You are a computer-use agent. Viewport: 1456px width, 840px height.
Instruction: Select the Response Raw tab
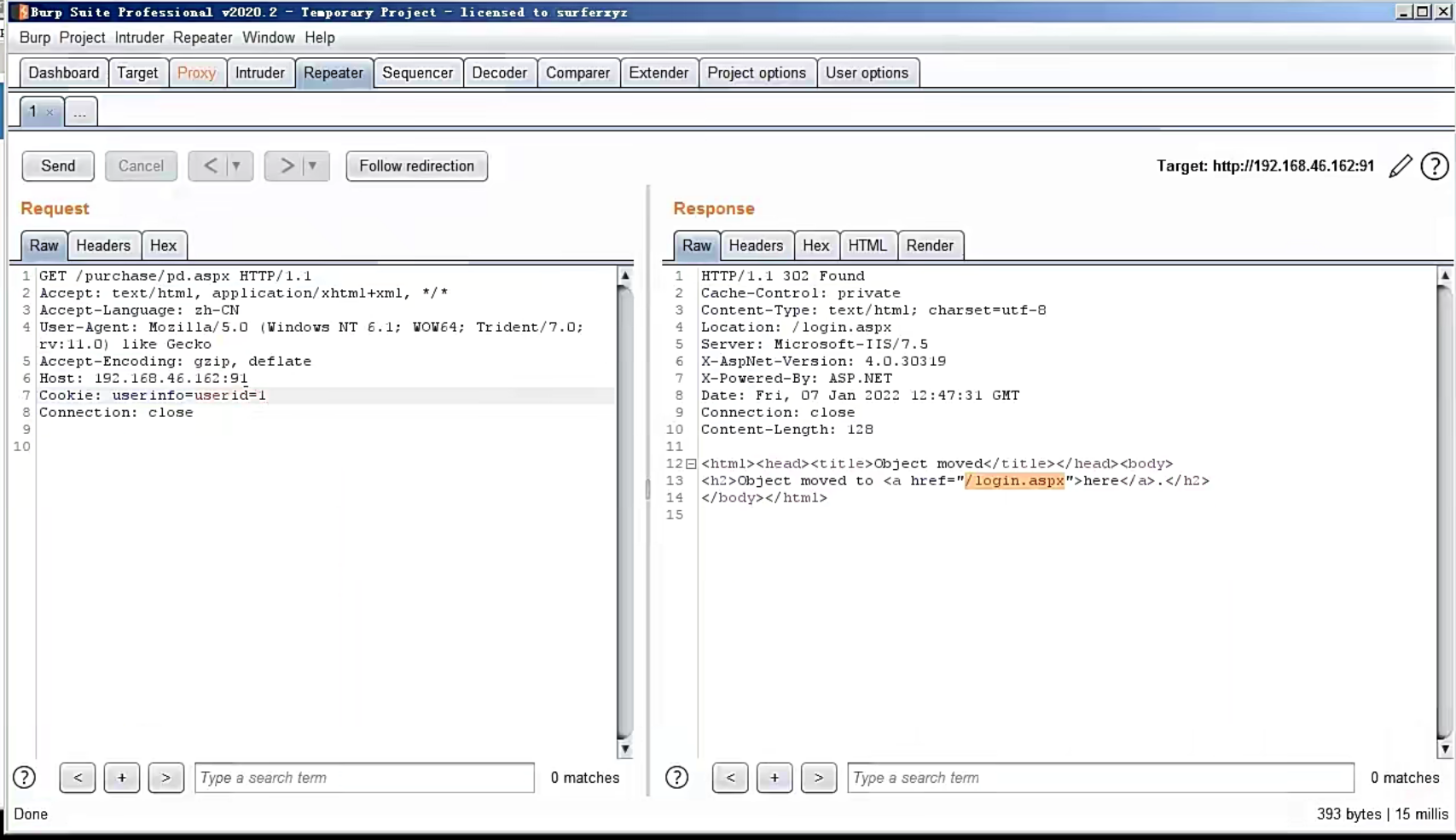click(x=697, y=246)
